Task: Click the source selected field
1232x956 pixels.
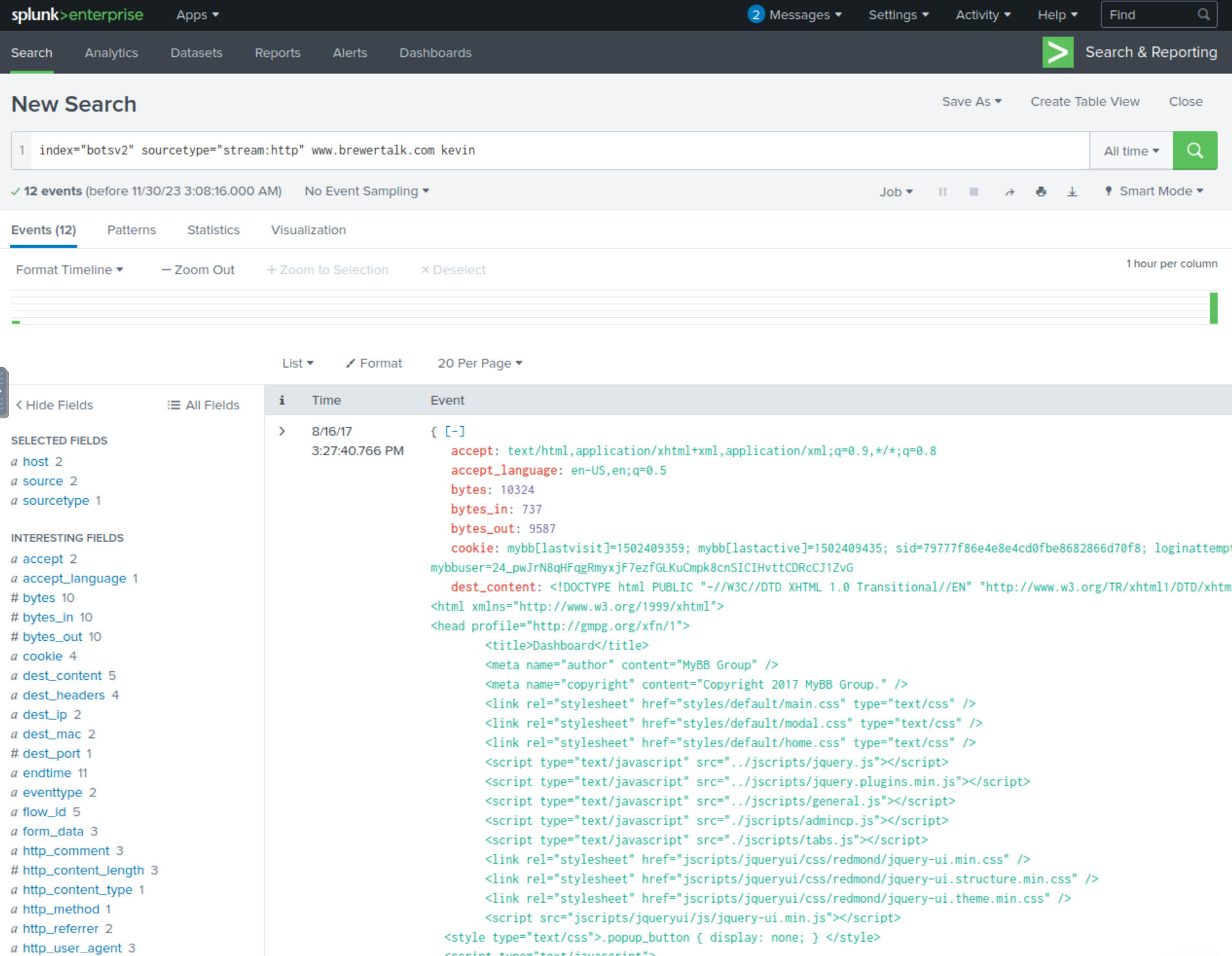Action: (43, 481)
